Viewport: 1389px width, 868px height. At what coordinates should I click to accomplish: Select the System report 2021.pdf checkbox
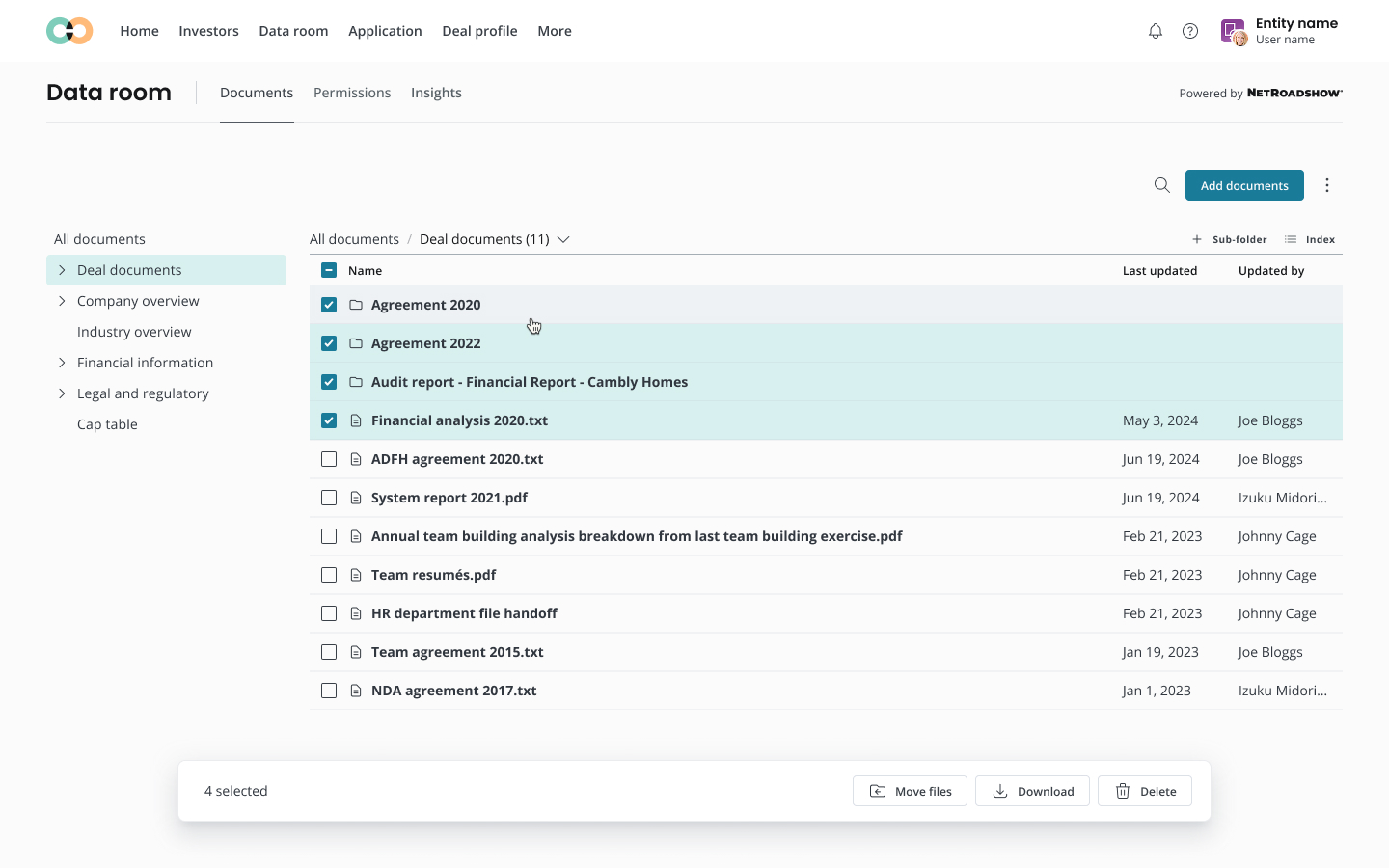pos(329,498)
